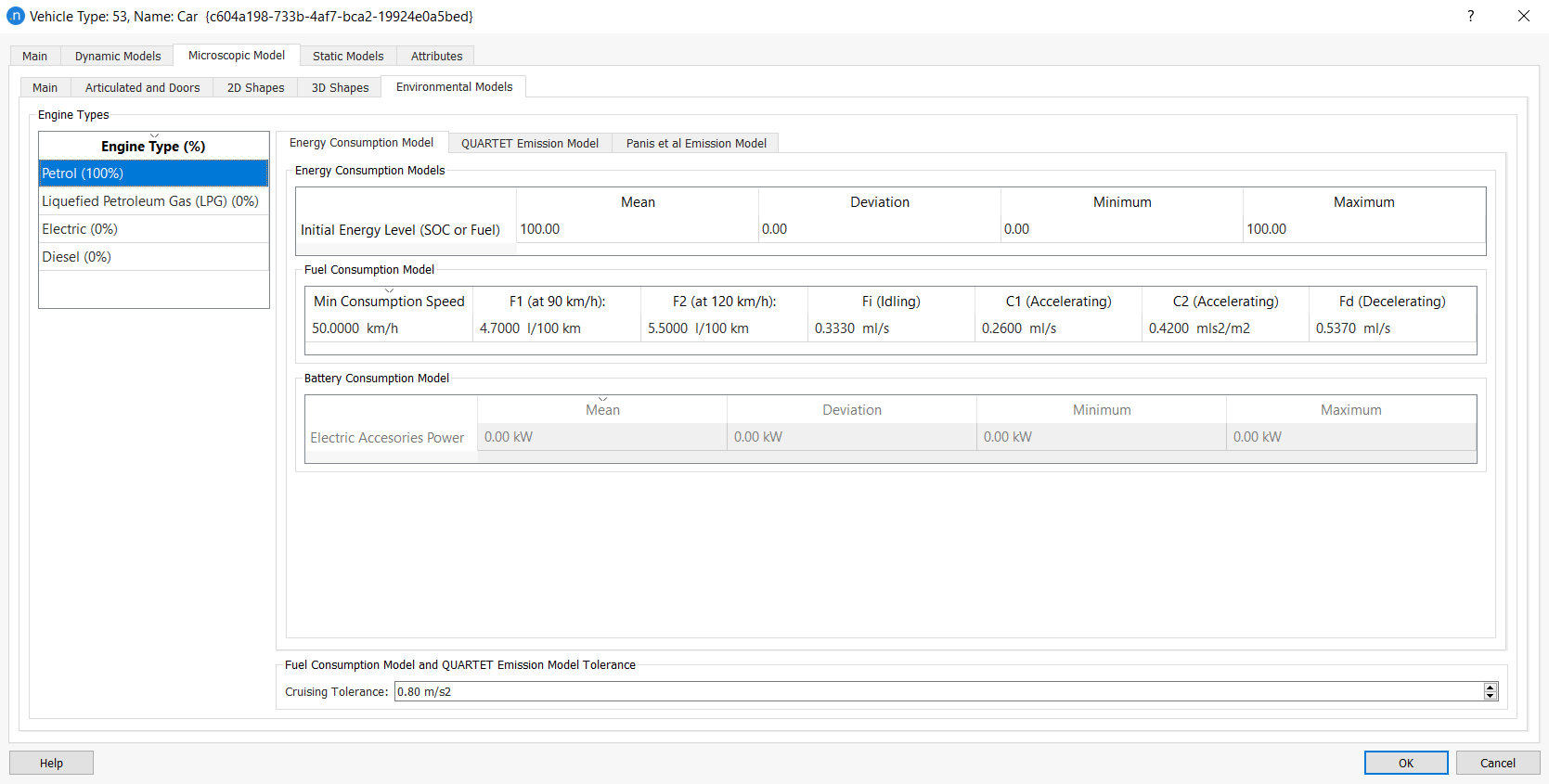Click the Fi (Idling) column header

pyautogui.click(x=891, y=301)
